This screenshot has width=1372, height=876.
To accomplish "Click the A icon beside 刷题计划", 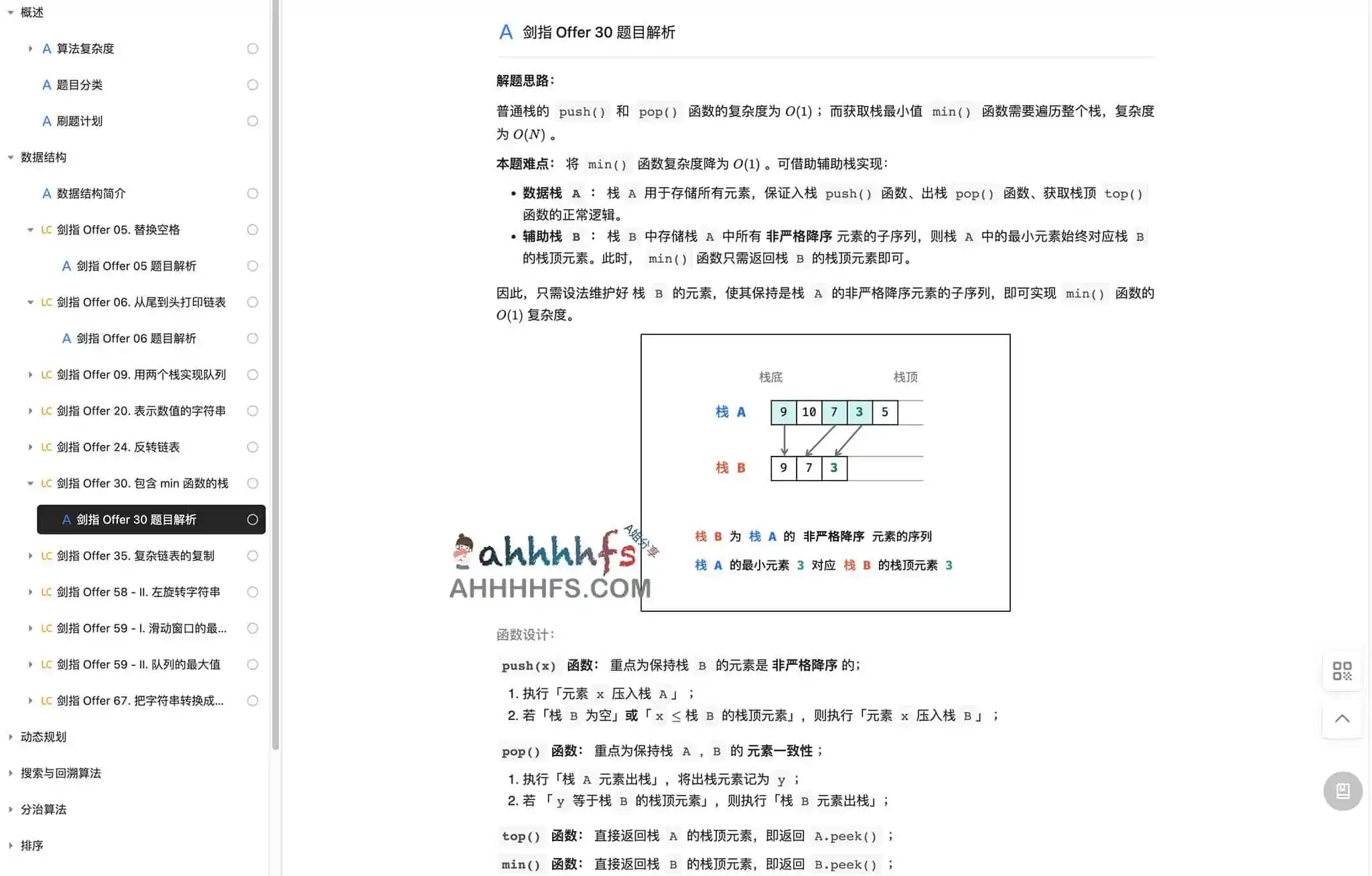I will pos(46,121).
